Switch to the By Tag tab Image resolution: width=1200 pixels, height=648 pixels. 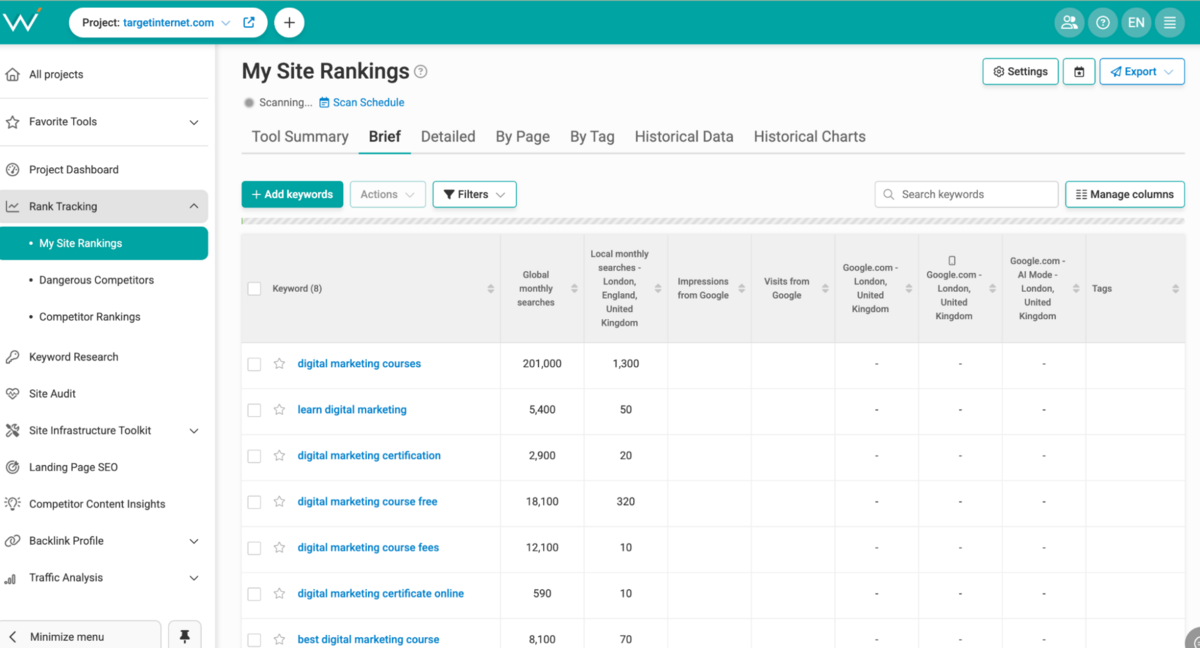(x=592, y=137)
